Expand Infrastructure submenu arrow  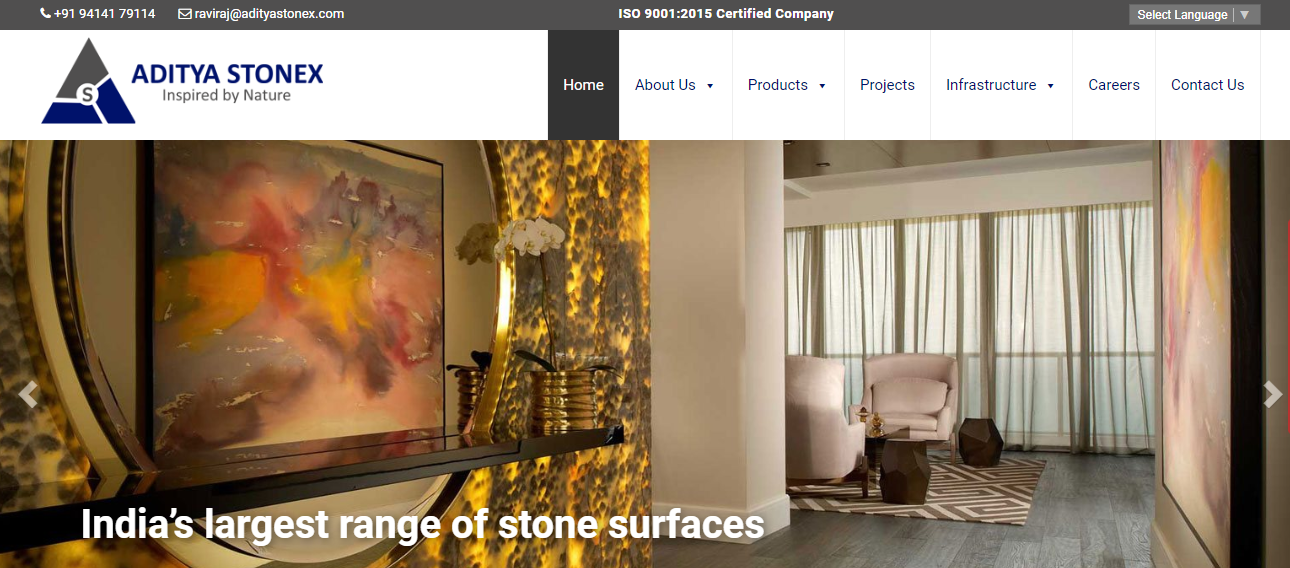(1050, 86)
